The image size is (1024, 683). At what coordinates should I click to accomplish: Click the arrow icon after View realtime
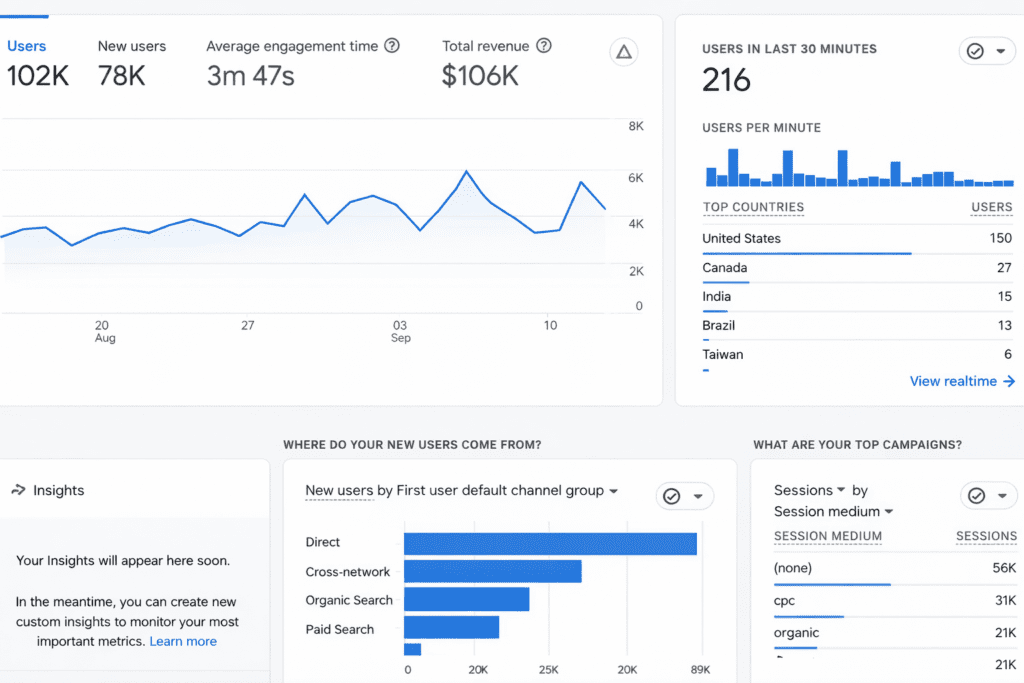(1009, 381)
